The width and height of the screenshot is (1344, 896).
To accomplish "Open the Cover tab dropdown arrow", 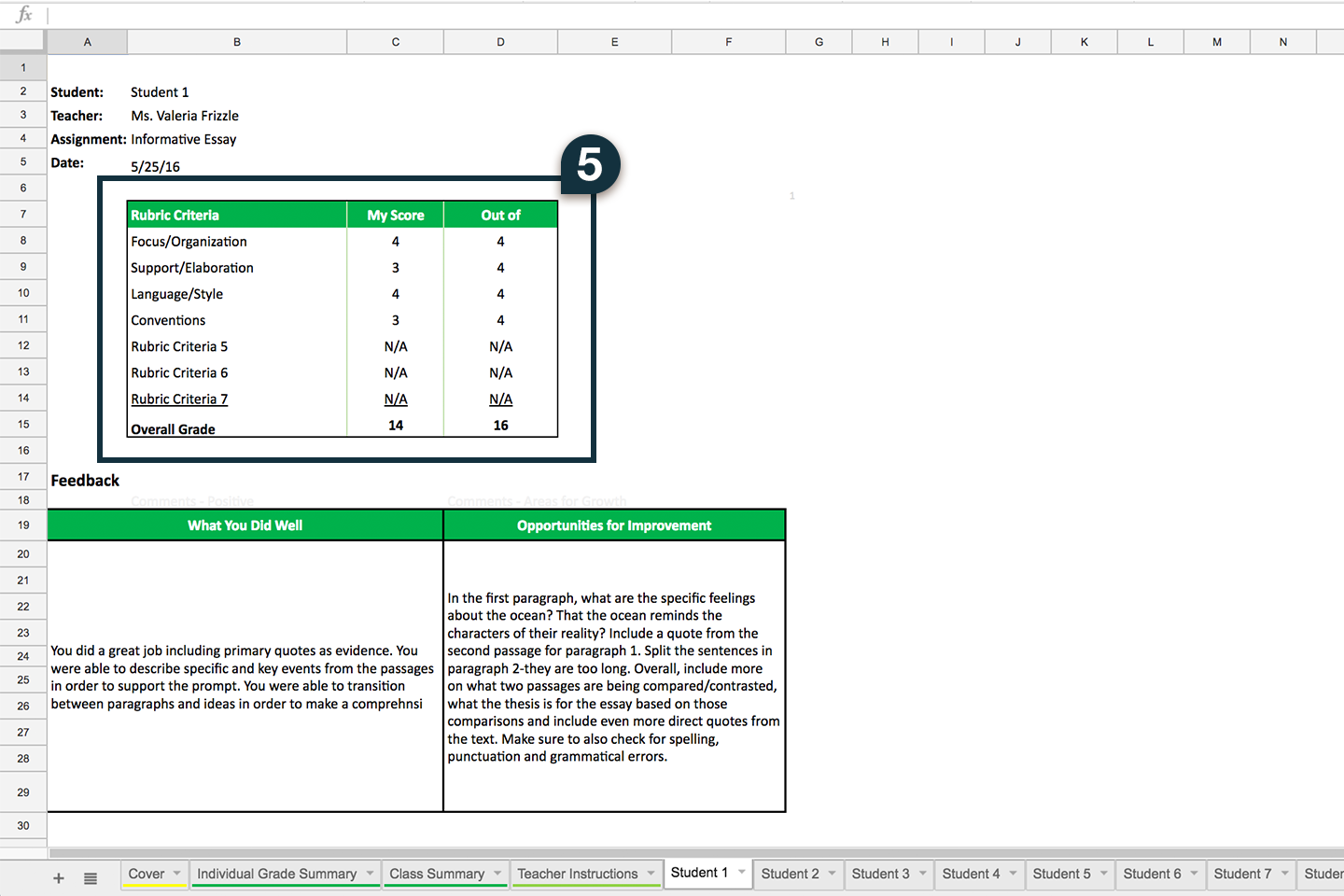I will [176, 874].
